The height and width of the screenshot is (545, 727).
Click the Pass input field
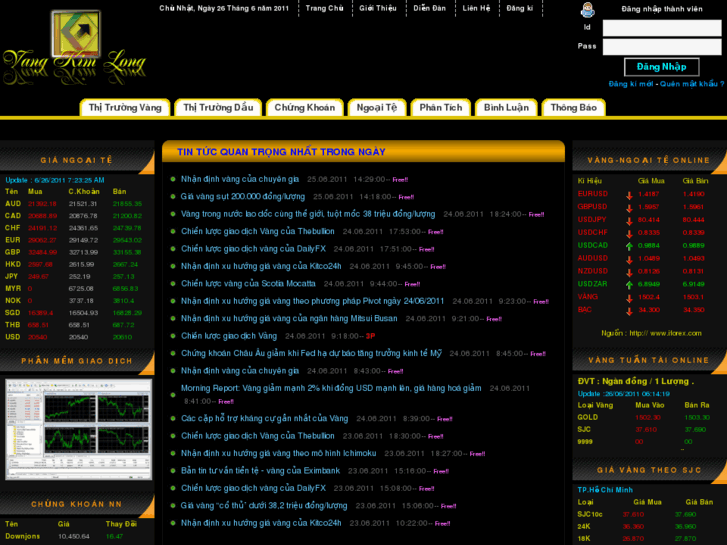click(x=662, y=47)
